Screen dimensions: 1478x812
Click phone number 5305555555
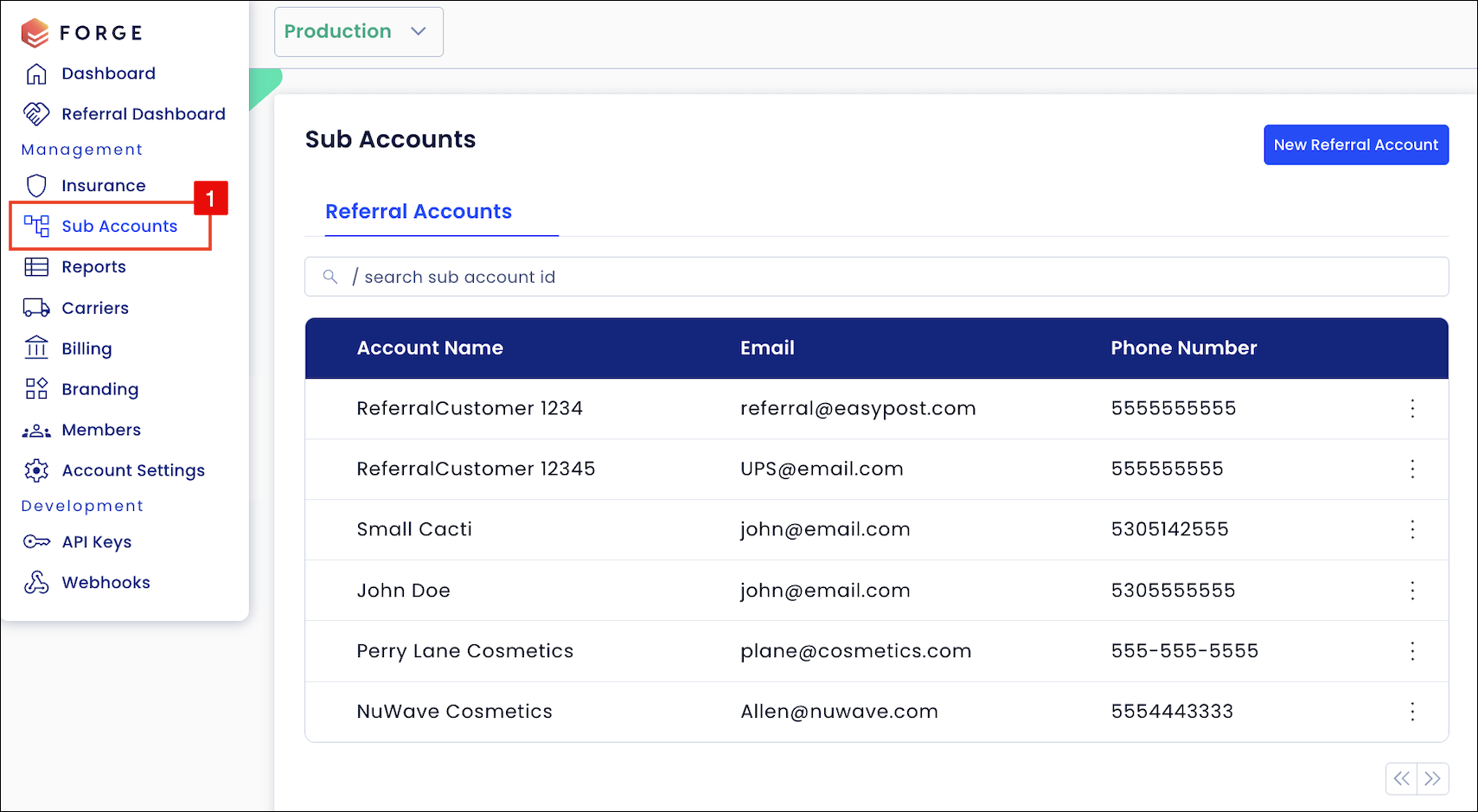pyautogui.click(x=1173, y=591)
